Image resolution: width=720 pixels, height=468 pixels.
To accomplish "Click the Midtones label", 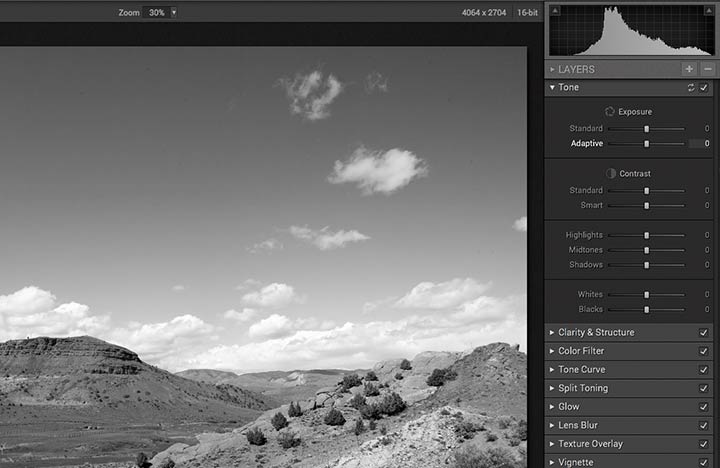I will (585, 250).
